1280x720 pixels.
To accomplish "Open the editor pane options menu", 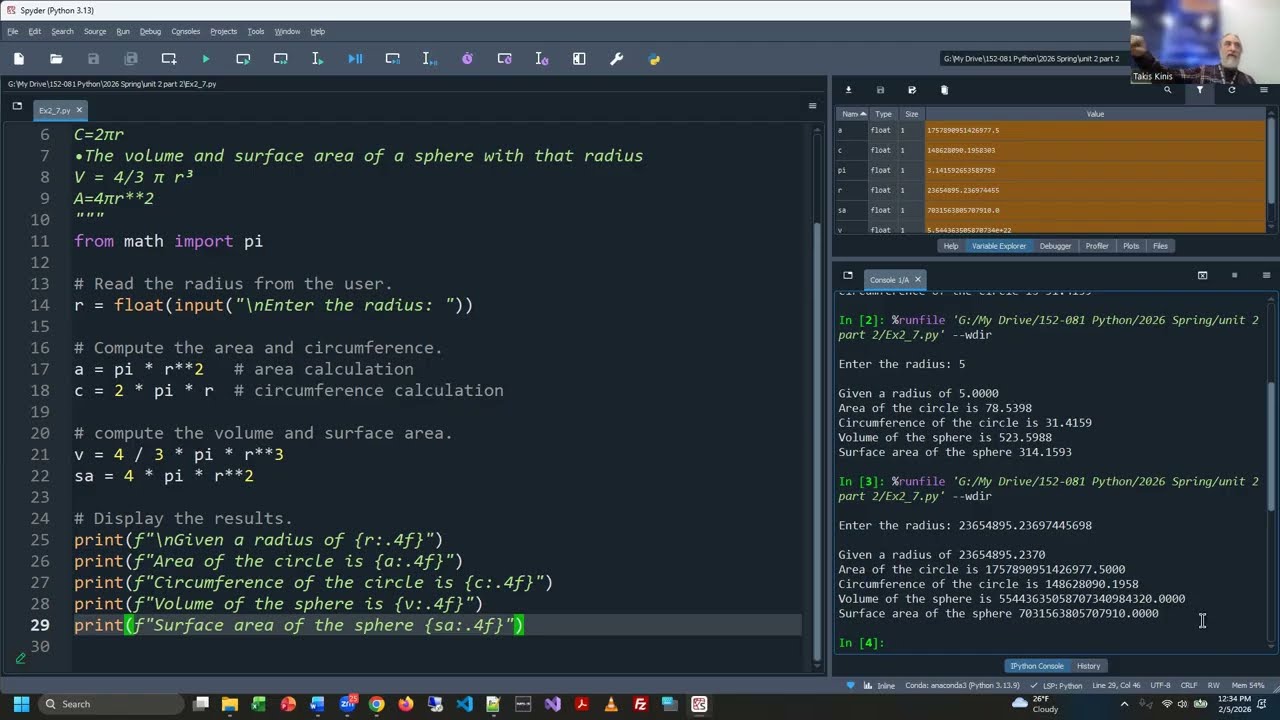I will coord(812,105).
